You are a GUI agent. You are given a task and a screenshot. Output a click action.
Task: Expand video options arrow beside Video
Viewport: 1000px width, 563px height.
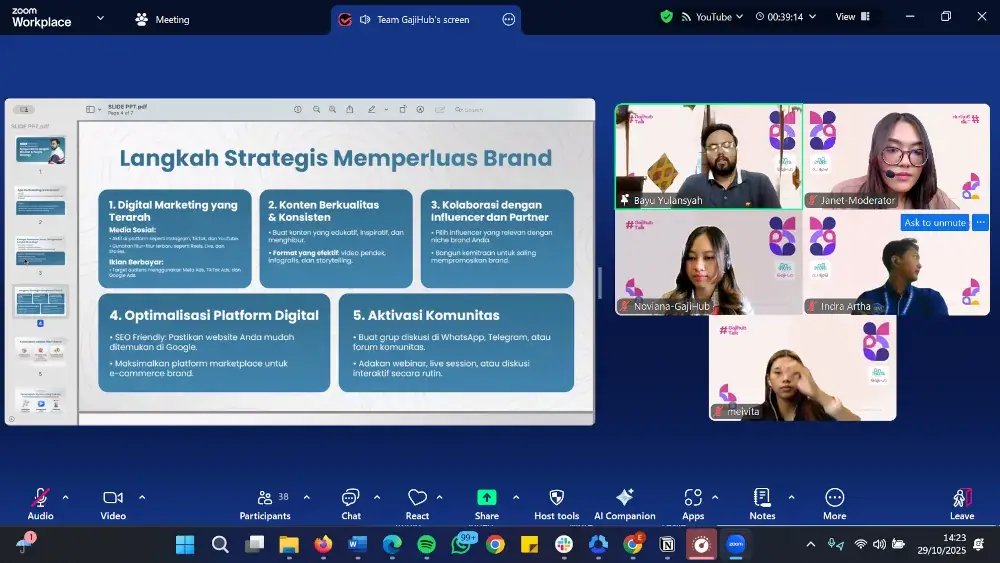tap(142, 497)
